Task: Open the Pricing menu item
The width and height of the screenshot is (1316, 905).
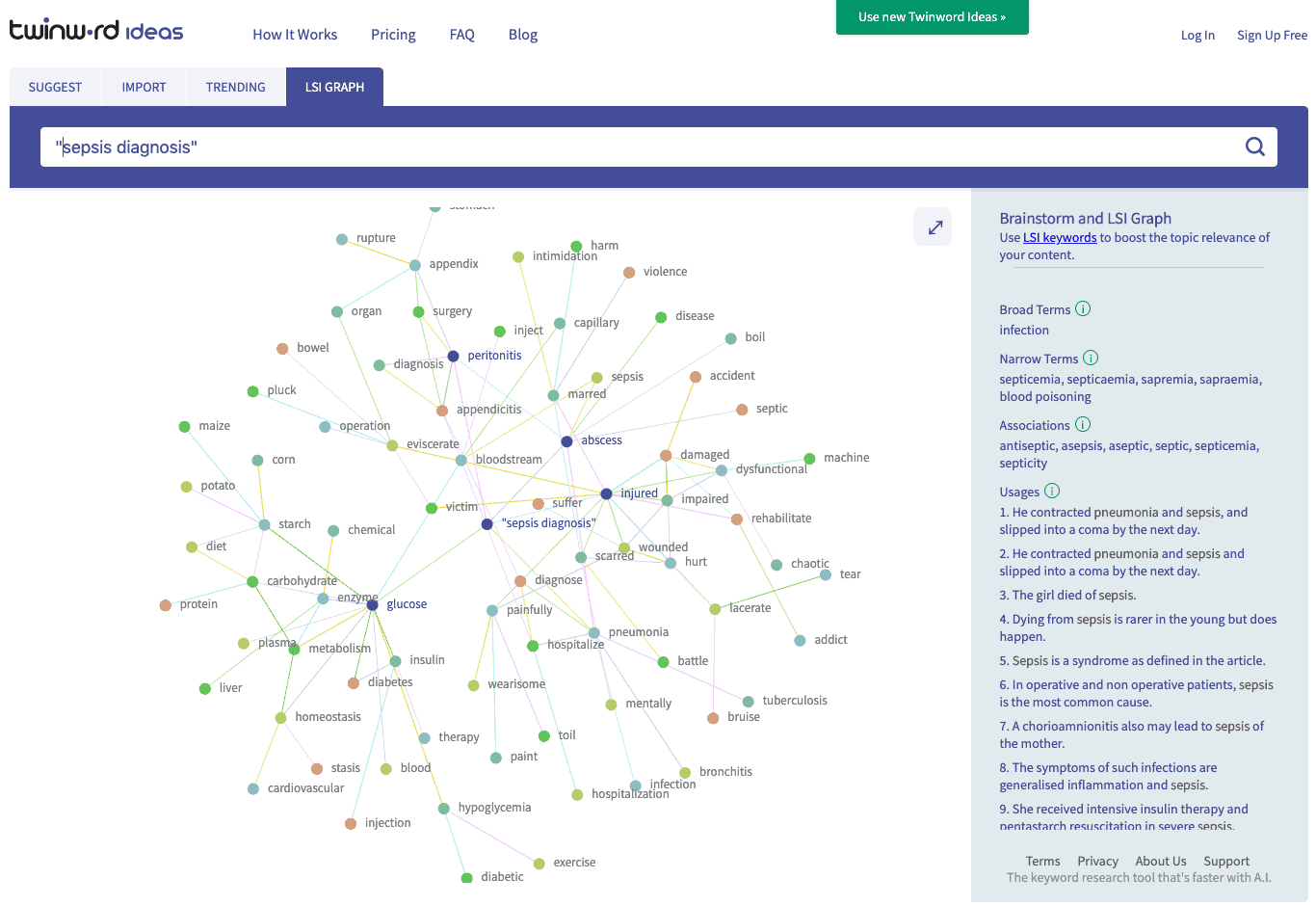Action: pos(393,35)
